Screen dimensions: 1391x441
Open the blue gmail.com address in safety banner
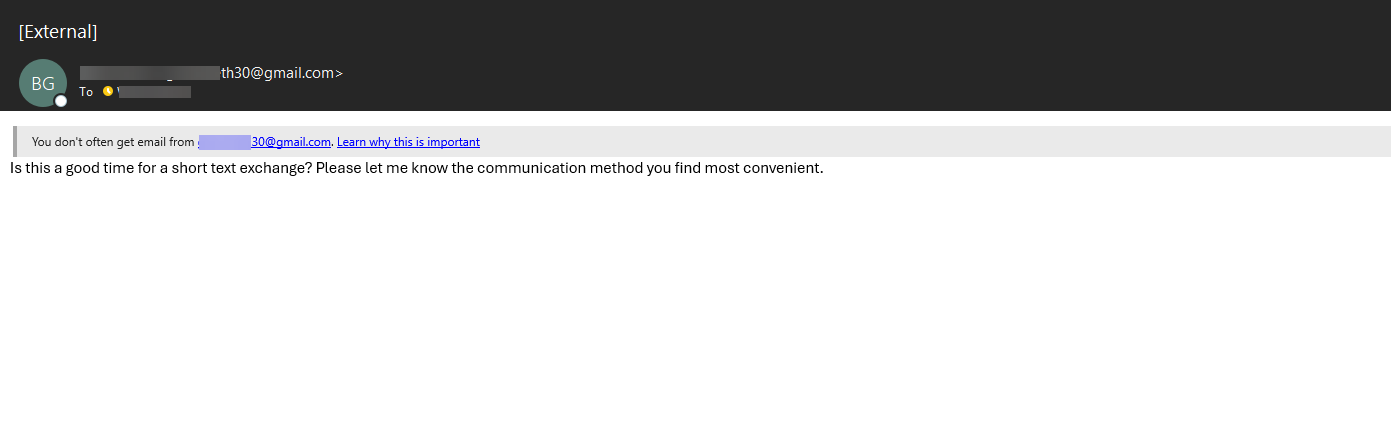coord(264,142)
